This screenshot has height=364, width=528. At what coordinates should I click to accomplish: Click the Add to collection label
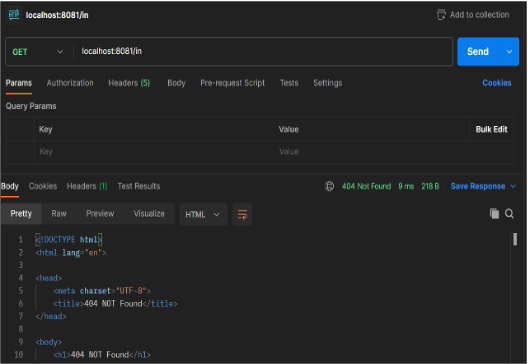coord(480,15)
